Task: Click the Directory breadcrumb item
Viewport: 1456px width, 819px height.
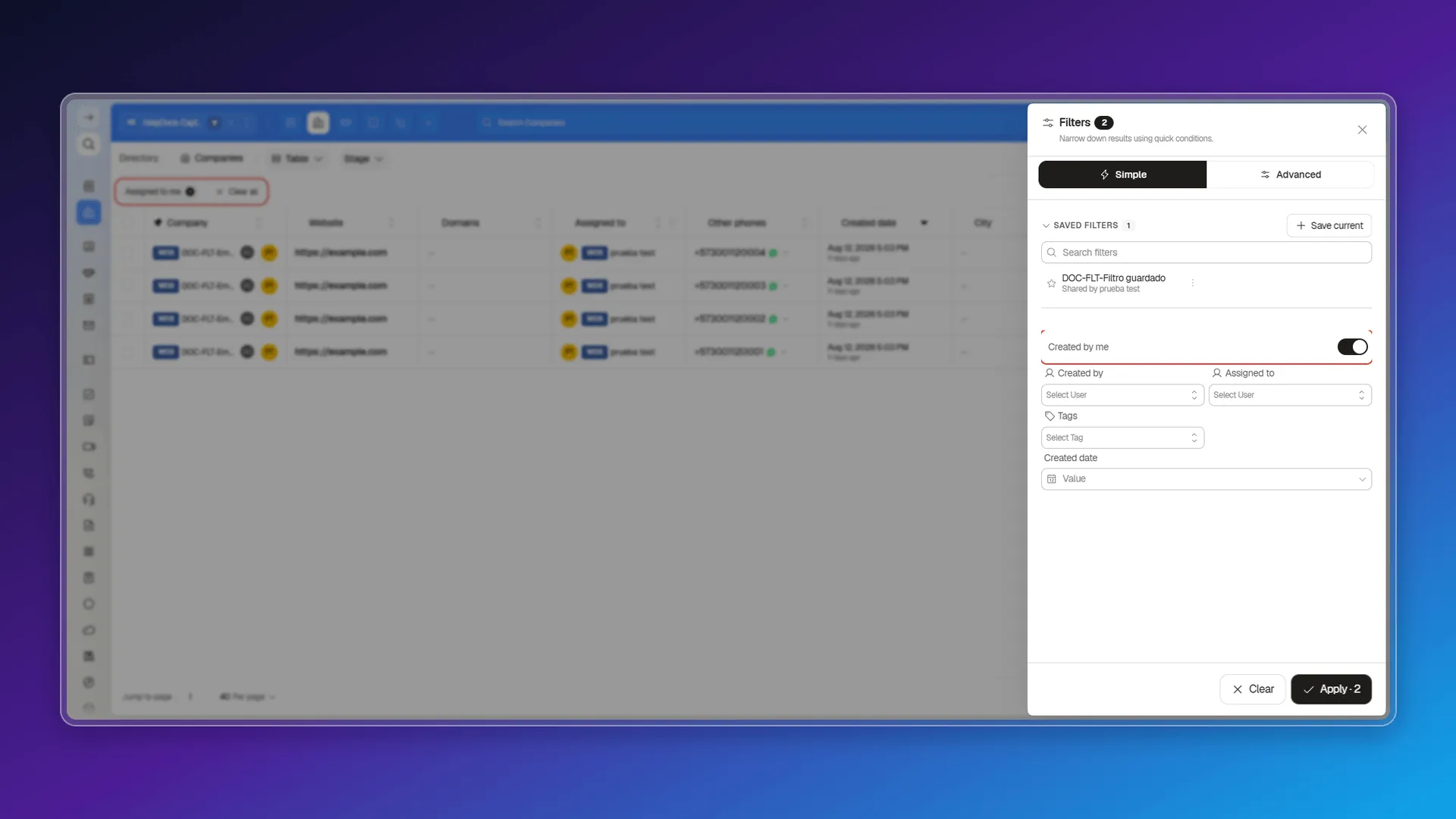Action: pyautogui.click(x=139, y=158)
